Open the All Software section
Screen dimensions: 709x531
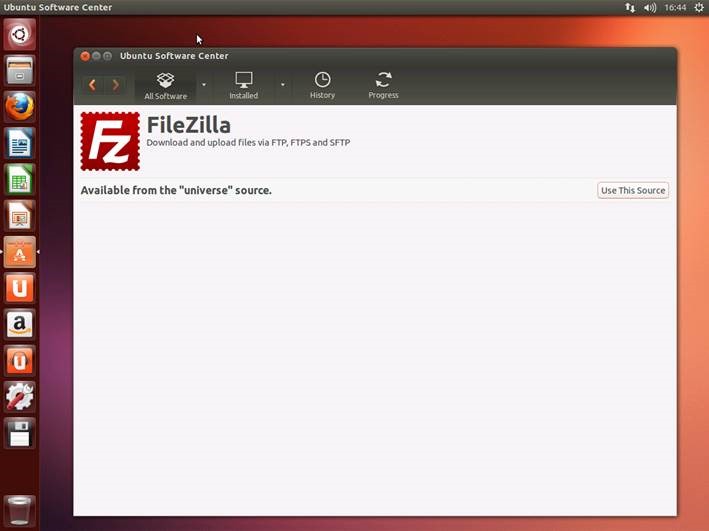pyautogui.click(x=165, y=86)
